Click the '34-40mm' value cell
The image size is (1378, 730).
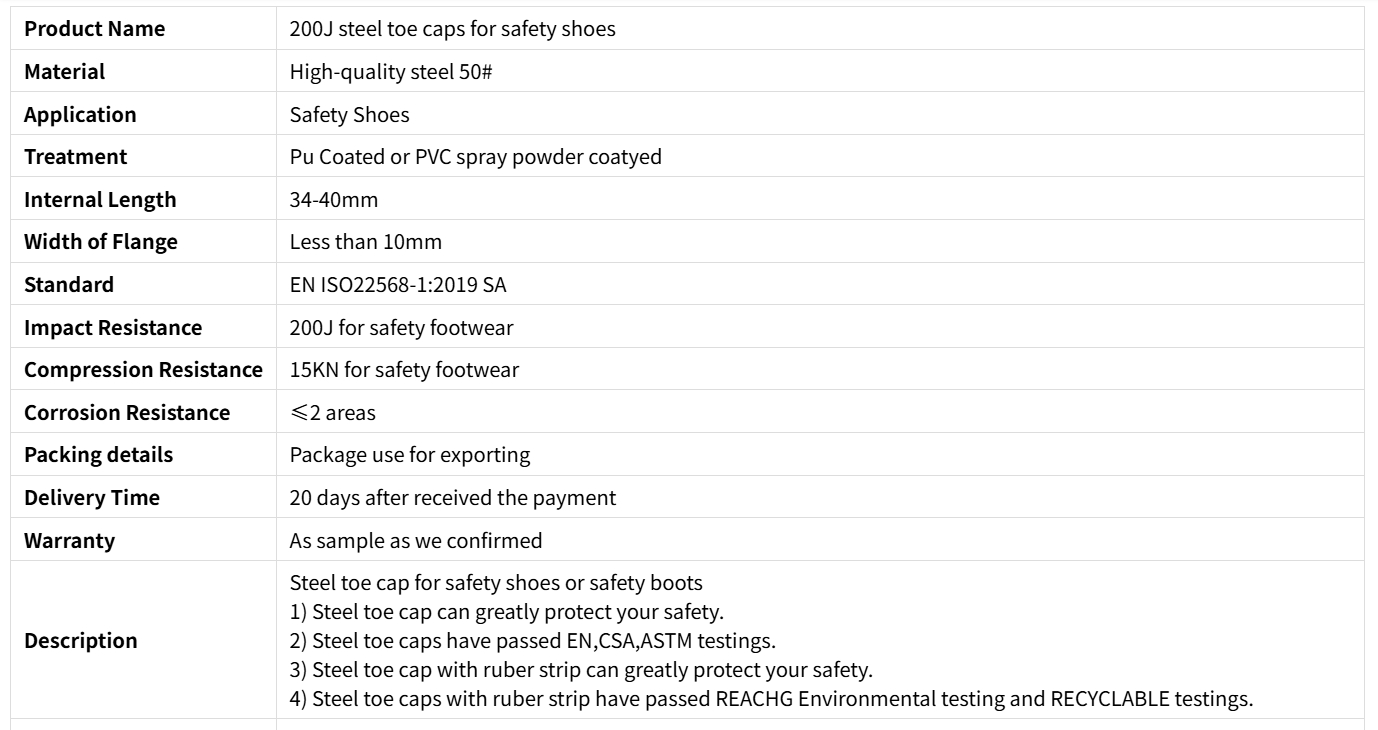334,200
